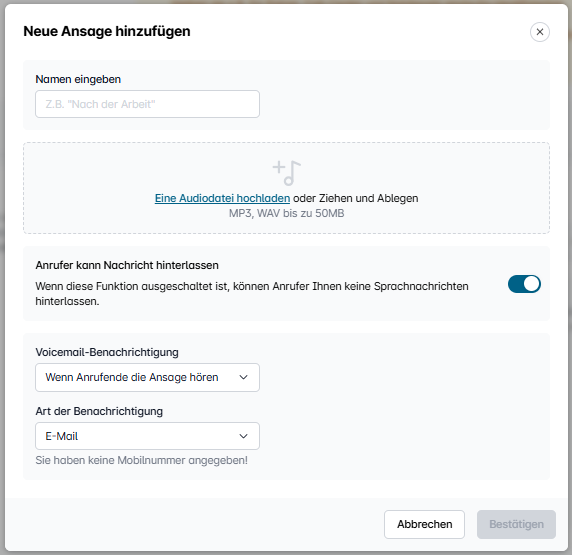Click the Abbrechen button

[x=424, y=524]
